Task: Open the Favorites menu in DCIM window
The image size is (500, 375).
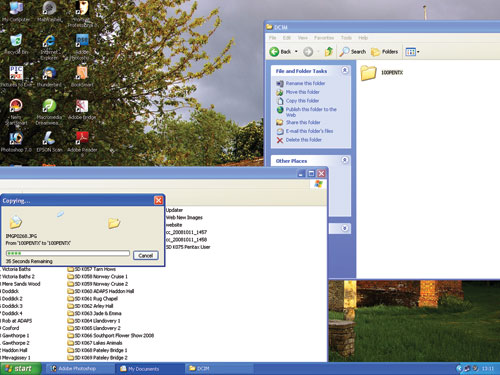Action: coord(324,38)
